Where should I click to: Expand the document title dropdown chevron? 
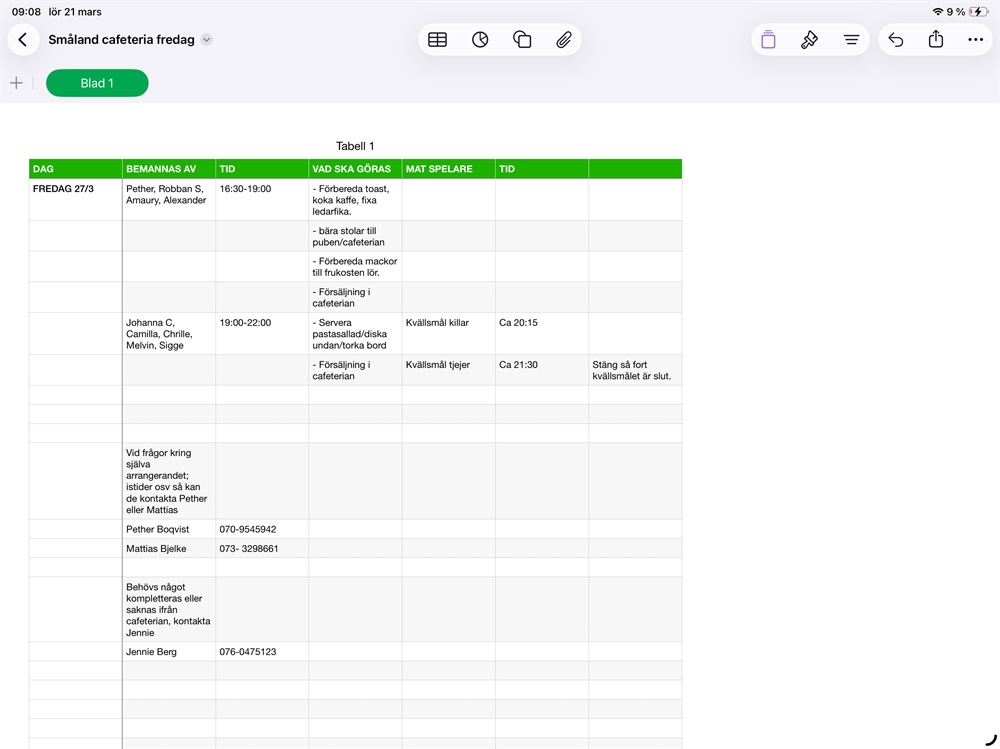point(206,40)
